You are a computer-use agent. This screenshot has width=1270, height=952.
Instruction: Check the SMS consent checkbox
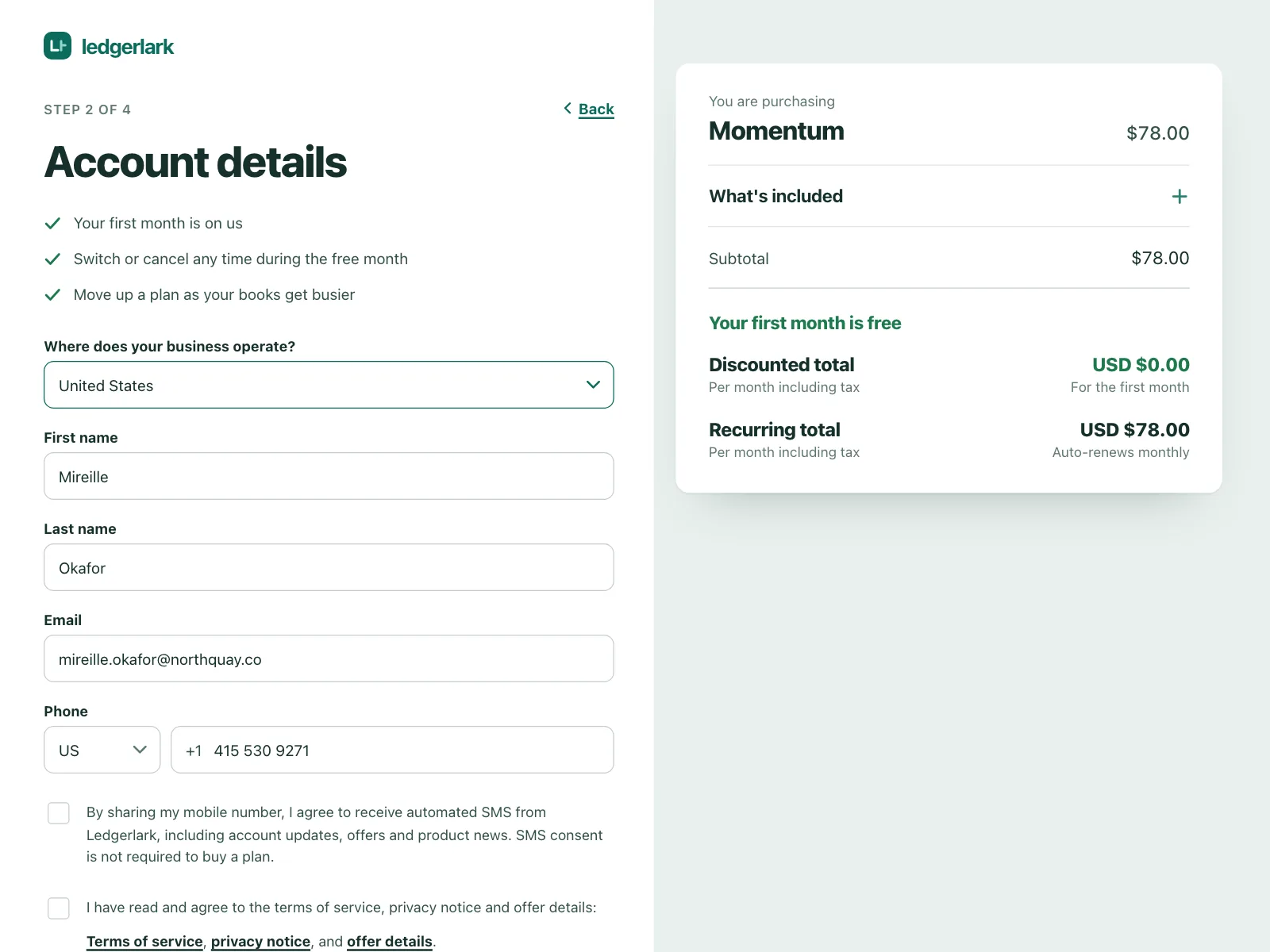59,813
